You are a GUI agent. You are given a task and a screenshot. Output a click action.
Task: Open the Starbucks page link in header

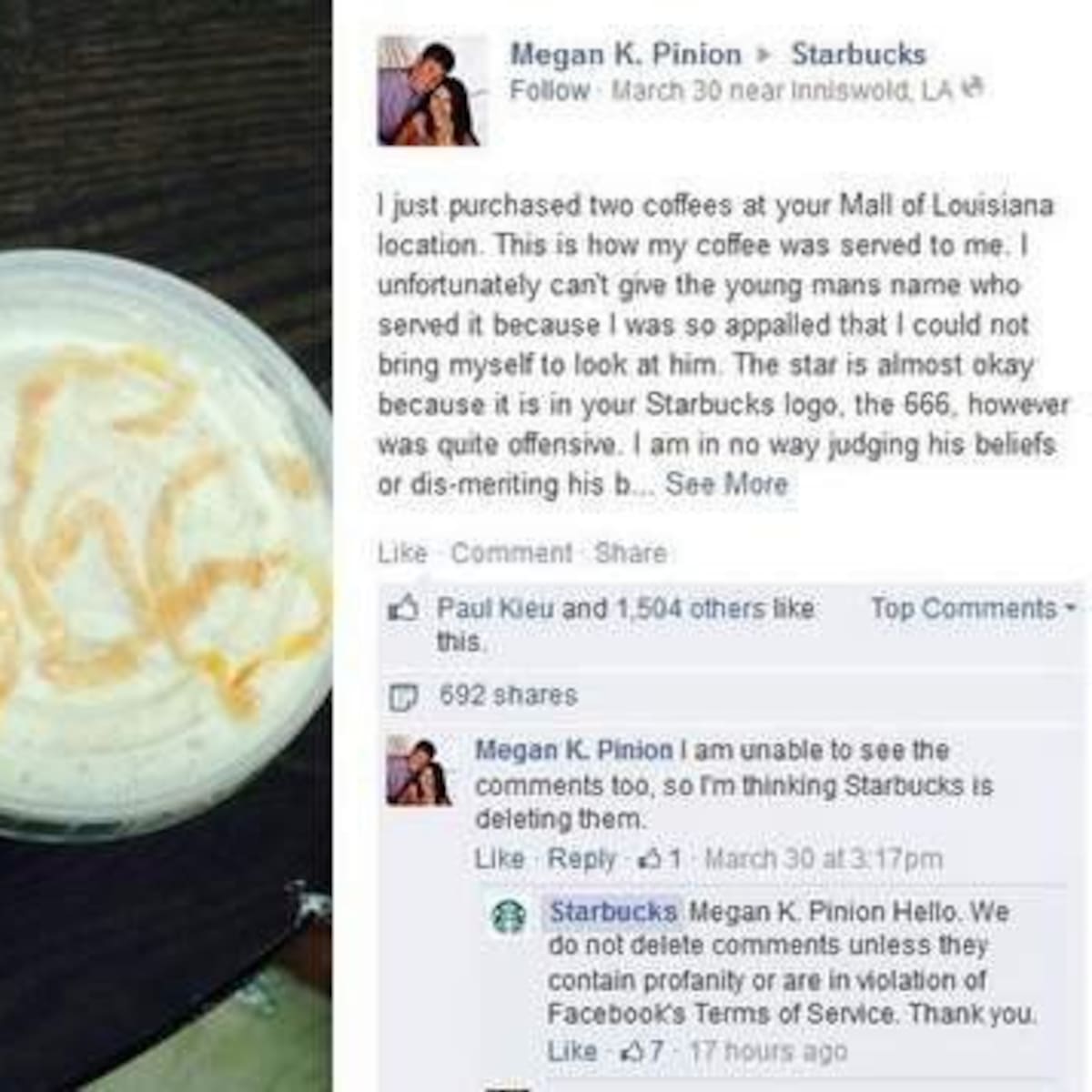point(858,54)
